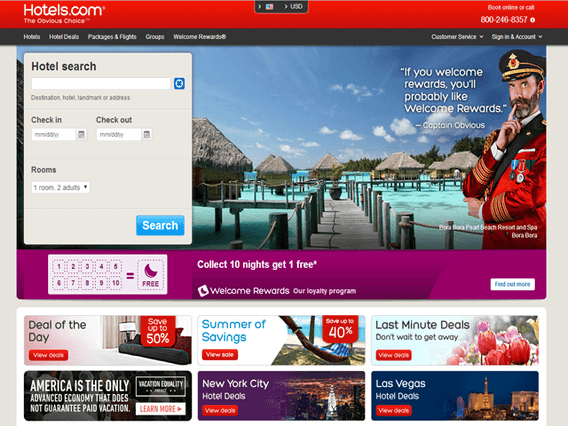Screen dimensions: 568x426
Task: Expand the Sign in & Account dropdown
Action: point(517,37)
